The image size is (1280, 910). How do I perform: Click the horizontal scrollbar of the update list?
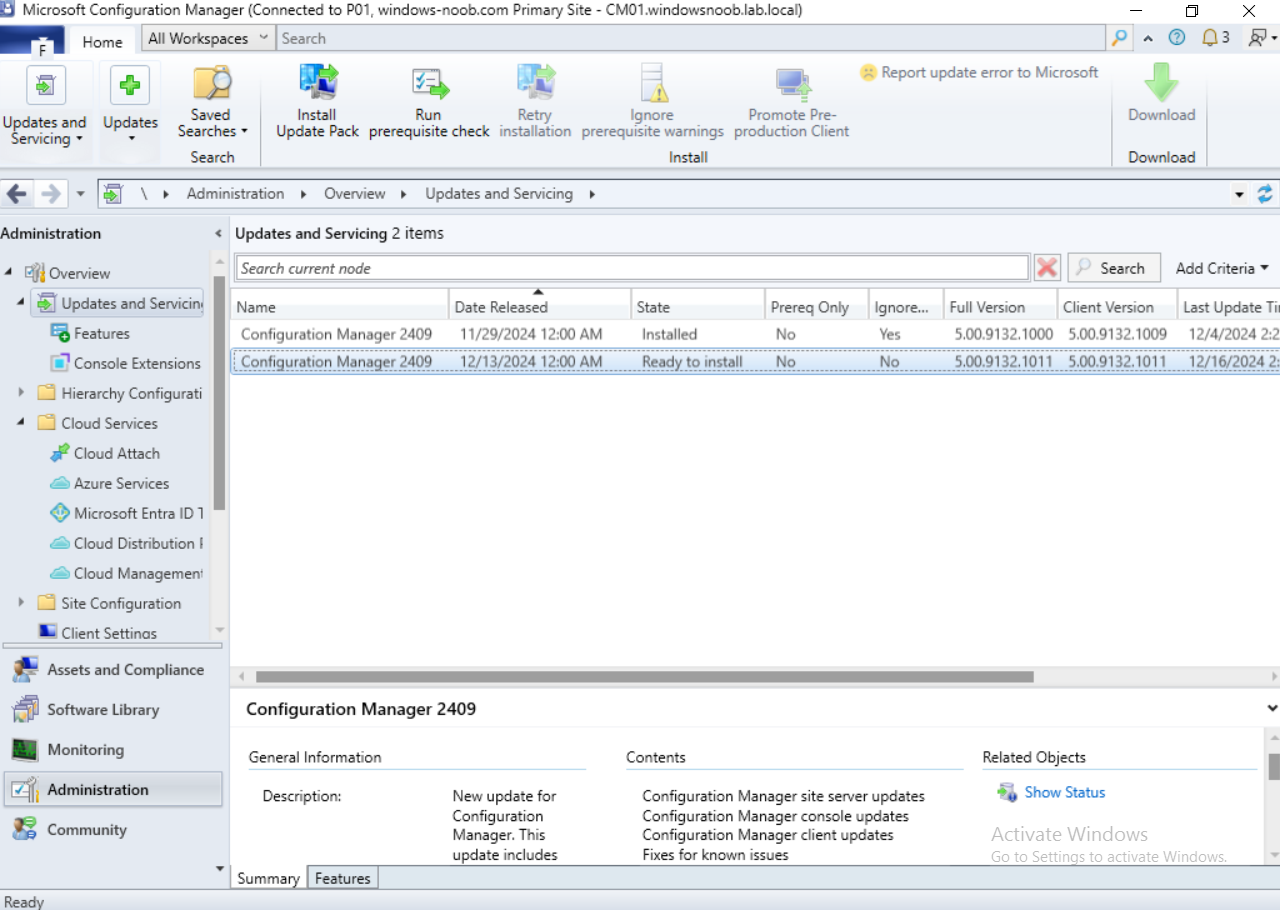(644, 677)
